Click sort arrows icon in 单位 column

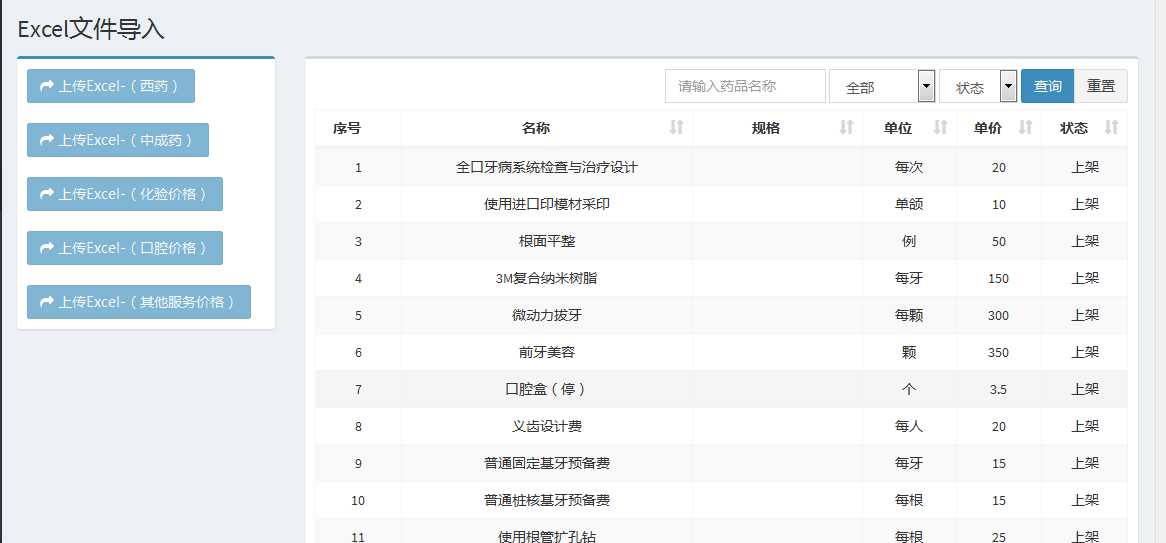(x=940, y=128)
